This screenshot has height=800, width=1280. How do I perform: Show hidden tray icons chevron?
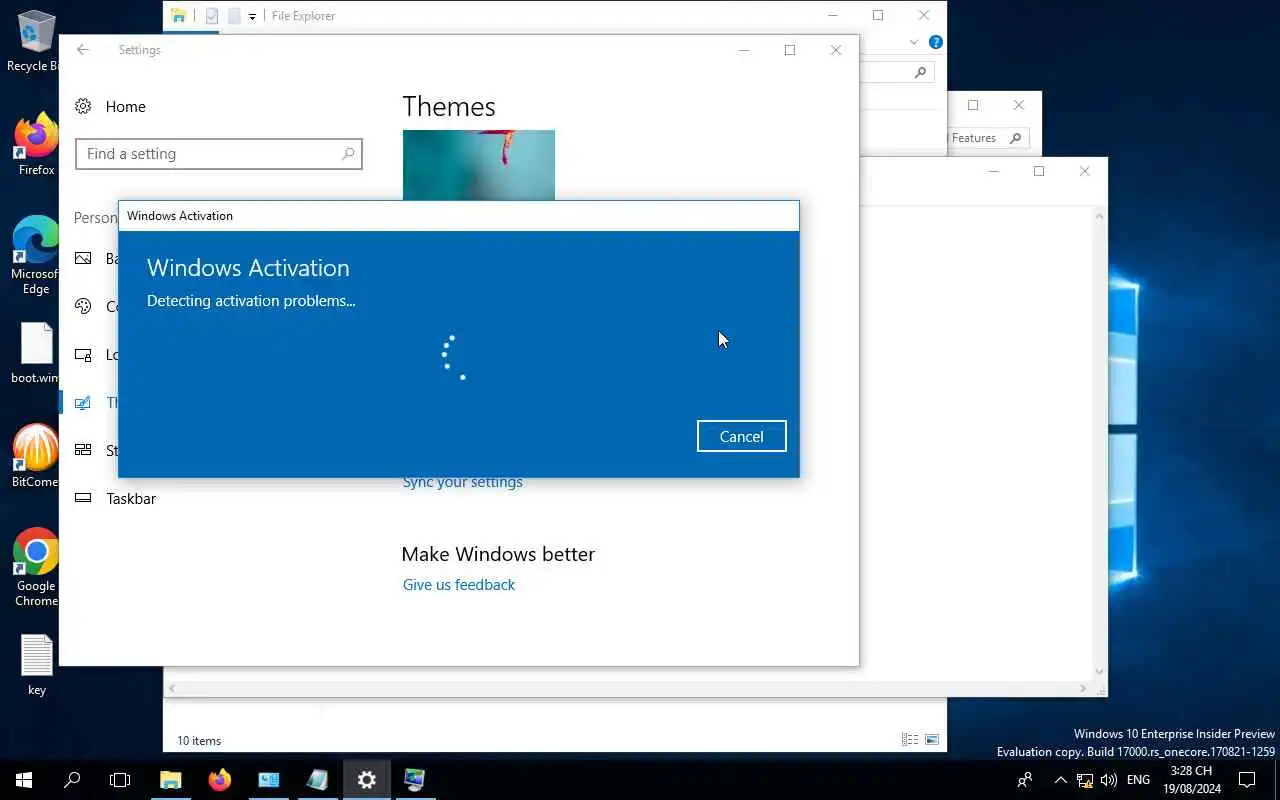(x=1061, y=780)
